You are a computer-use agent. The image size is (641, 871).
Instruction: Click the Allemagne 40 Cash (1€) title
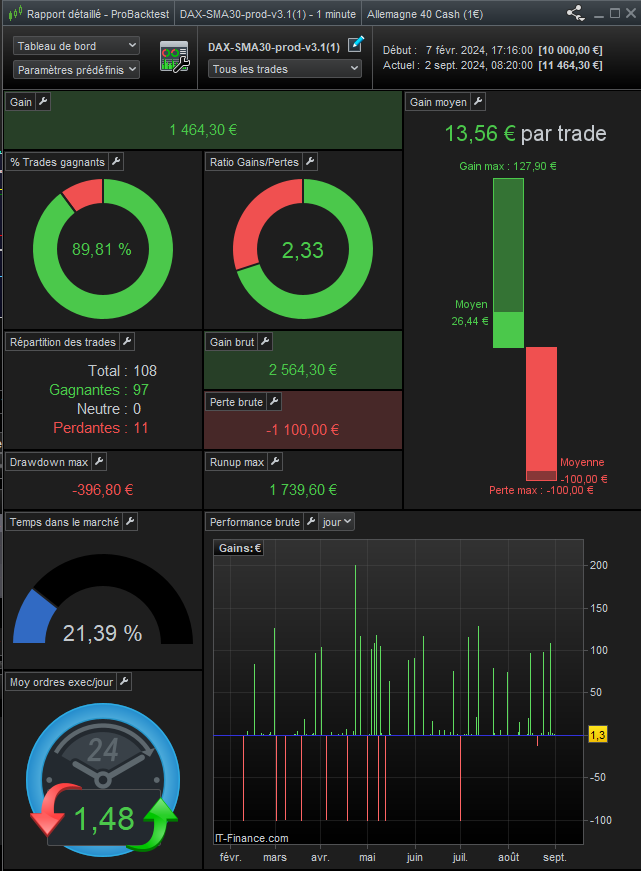click(425, 14)
